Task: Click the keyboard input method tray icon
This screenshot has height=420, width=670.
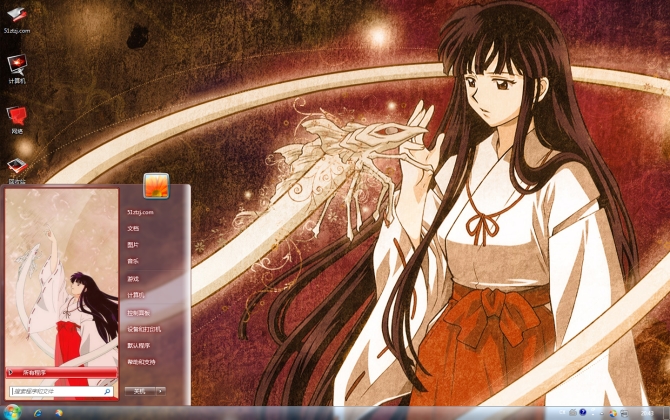Action: coord(573,413)
